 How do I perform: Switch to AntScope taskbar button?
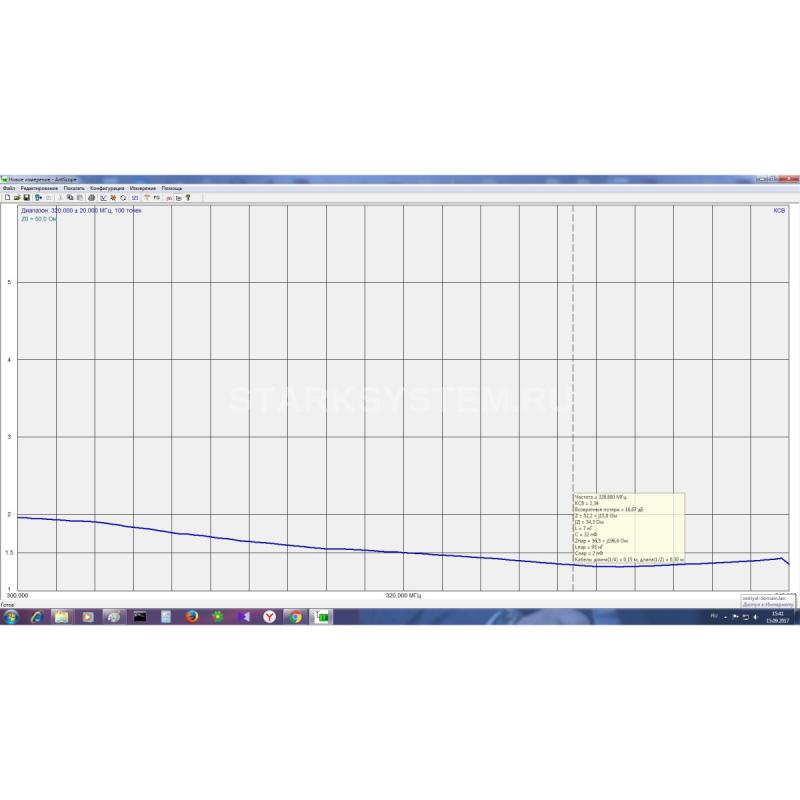click(x=321, y=617)
